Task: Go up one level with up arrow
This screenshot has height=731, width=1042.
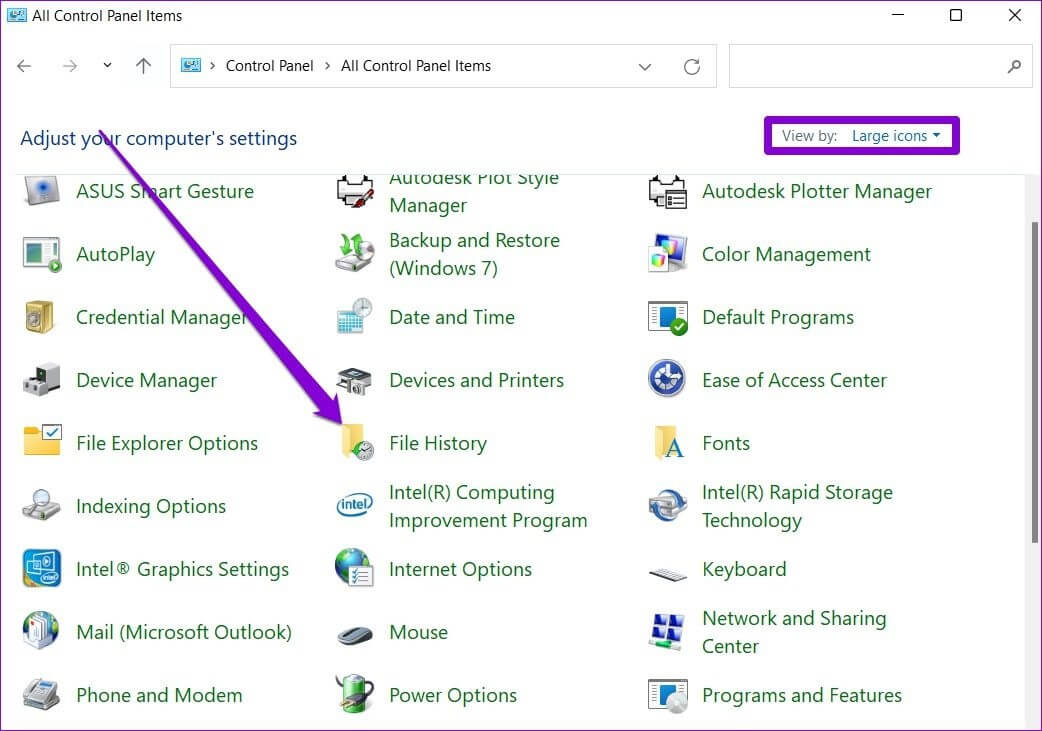Action: (x=144, y=65)
